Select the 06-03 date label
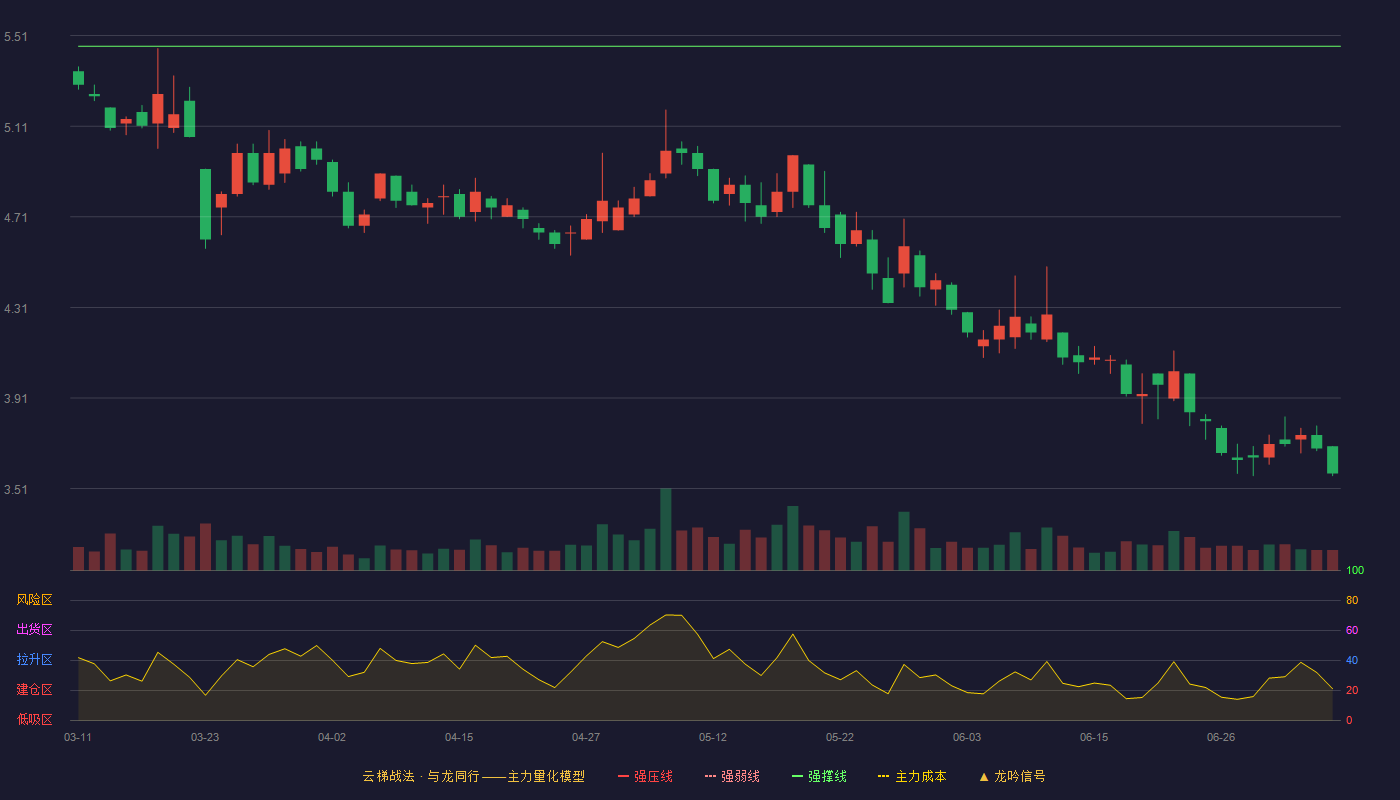This screenshot has width=1400, height=800. click(967, 738)
